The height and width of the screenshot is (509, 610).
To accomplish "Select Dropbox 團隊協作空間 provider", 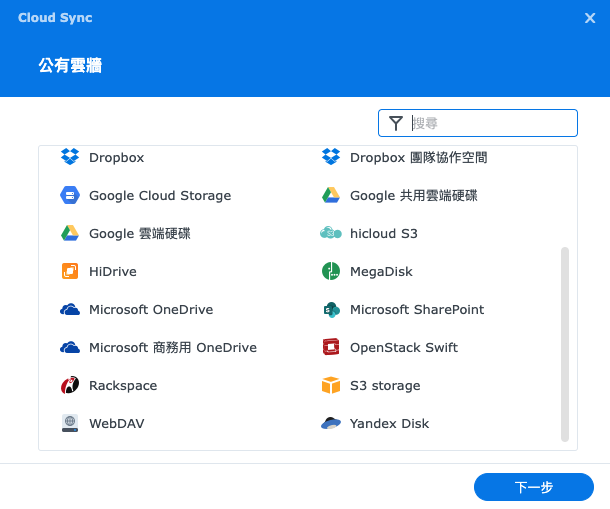I will [418, 157].
